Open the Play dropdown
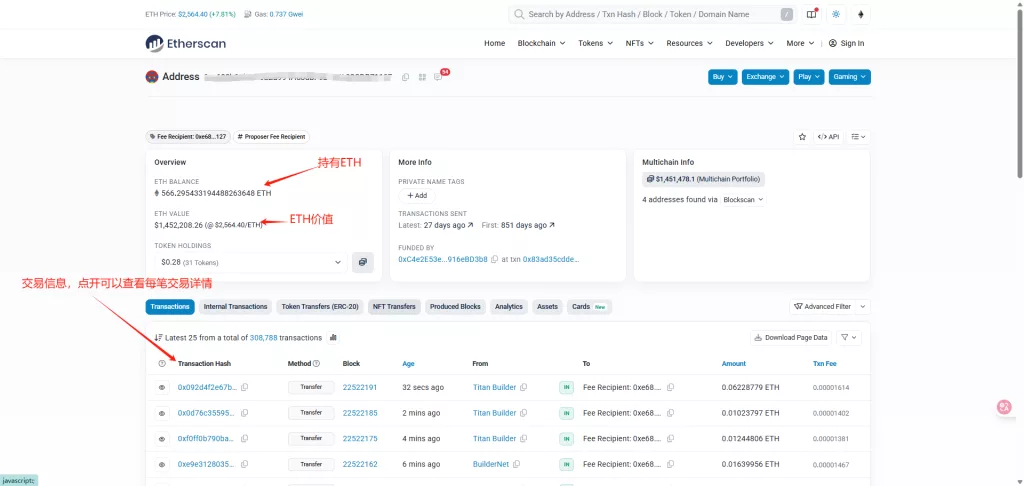 [x=809, y=77]
